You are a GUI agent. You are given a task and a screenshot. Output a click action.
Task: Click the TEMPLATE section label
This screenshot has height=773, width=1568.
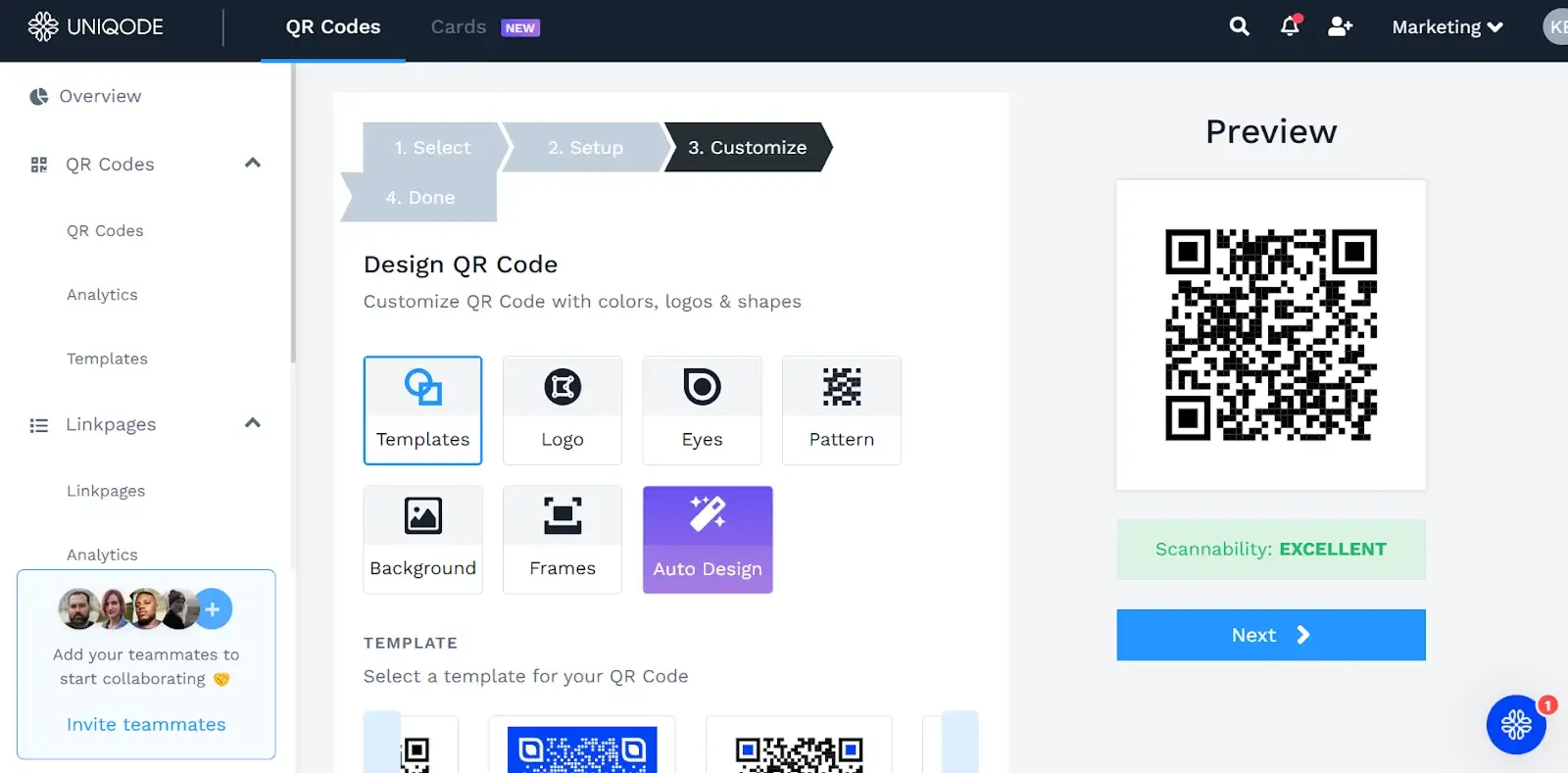coord(411,643)
